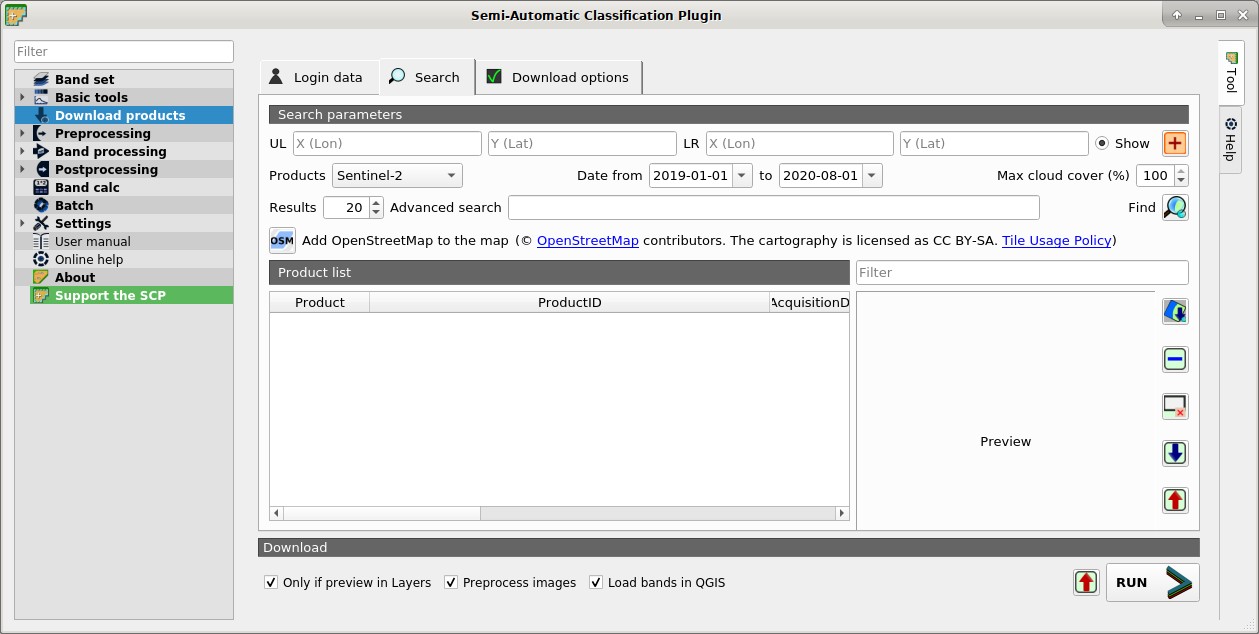Click the Find magnifier icon button

[x=1175, y=207]
